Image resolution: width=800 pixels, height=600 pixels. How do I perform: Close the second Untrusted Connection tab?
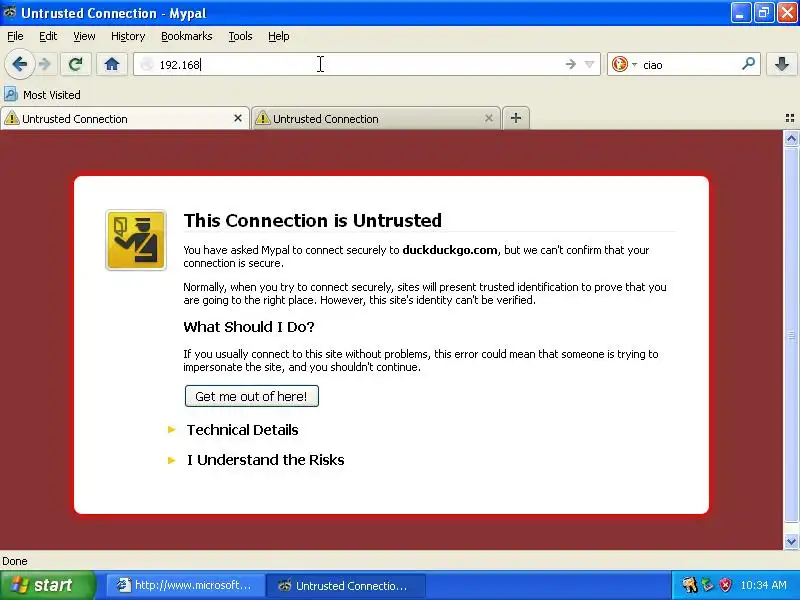click(x=489, y=118)
